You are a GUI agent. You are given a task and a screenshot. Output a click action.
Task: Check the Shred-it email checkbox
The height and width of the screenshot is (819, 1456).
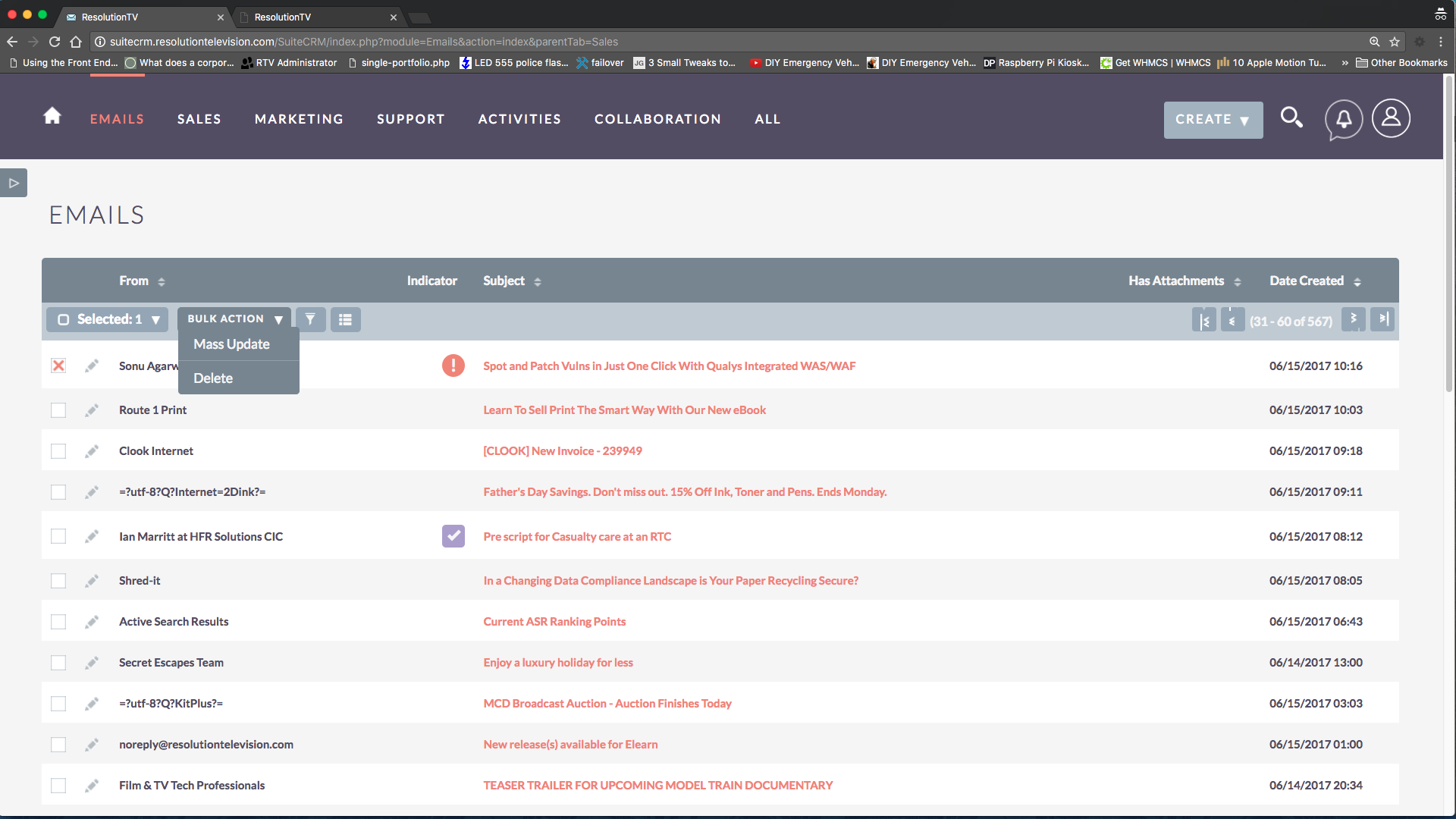(58, 581)
